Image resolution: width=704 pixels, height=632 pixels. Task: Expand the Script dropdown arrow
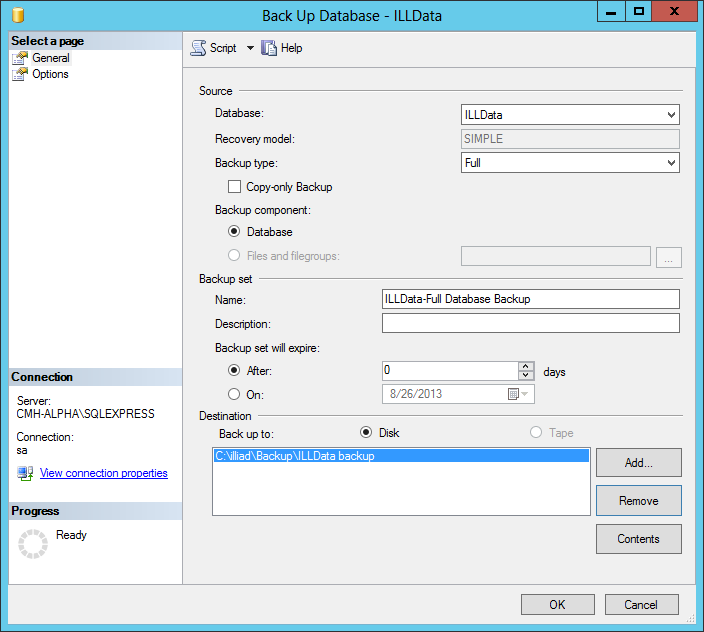point(250,48)
